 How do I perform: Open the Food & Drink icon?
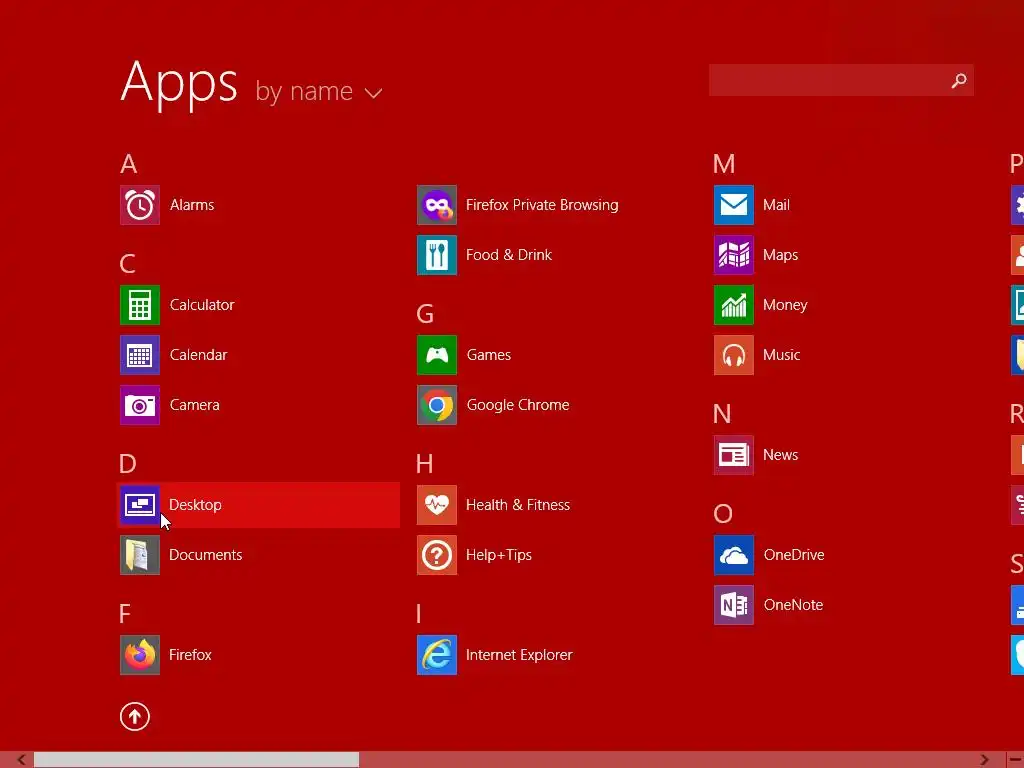pos(437,255)
